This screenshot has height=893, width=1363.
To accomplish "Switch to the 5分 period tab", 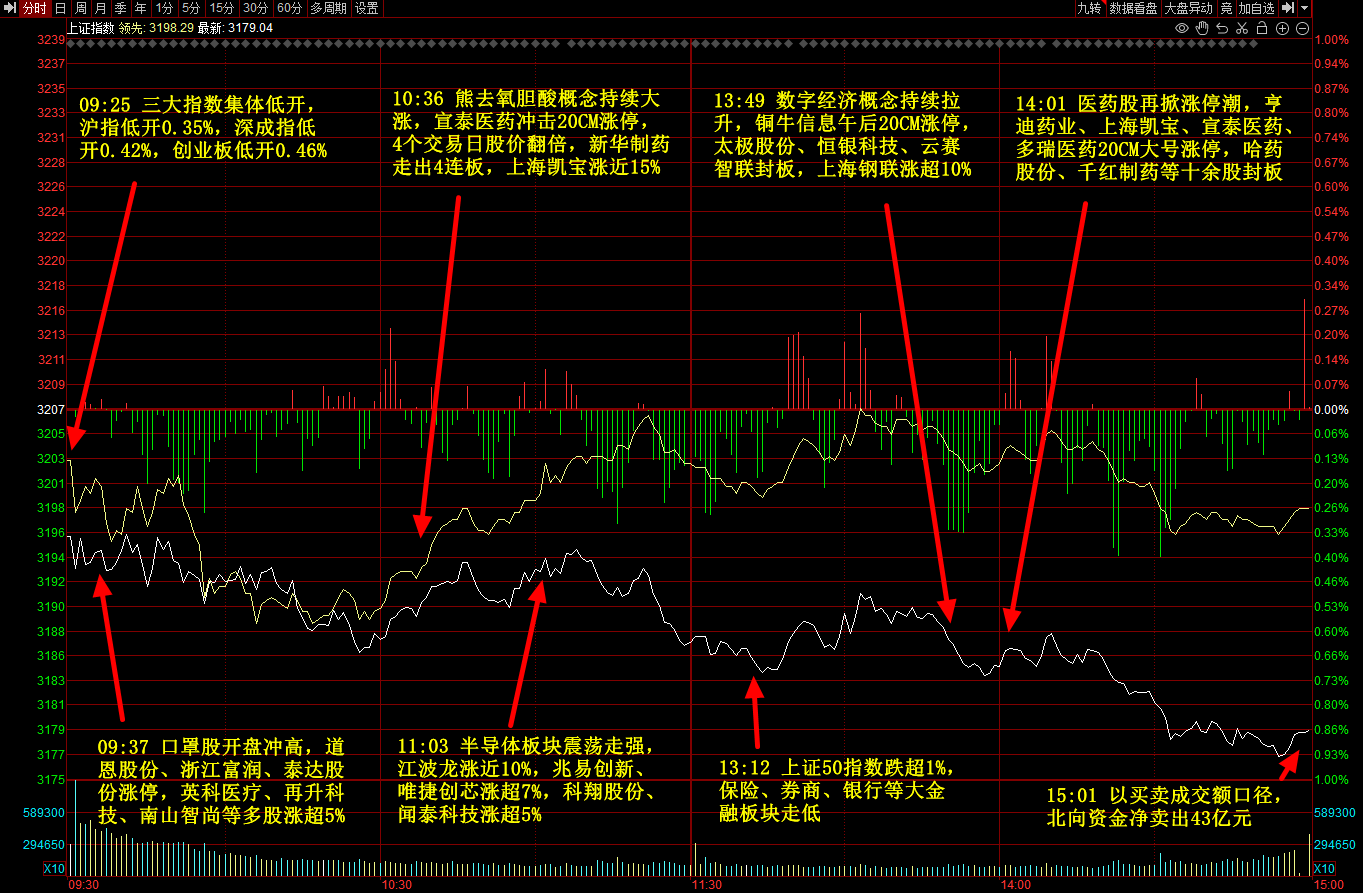I will click(190, 8).
